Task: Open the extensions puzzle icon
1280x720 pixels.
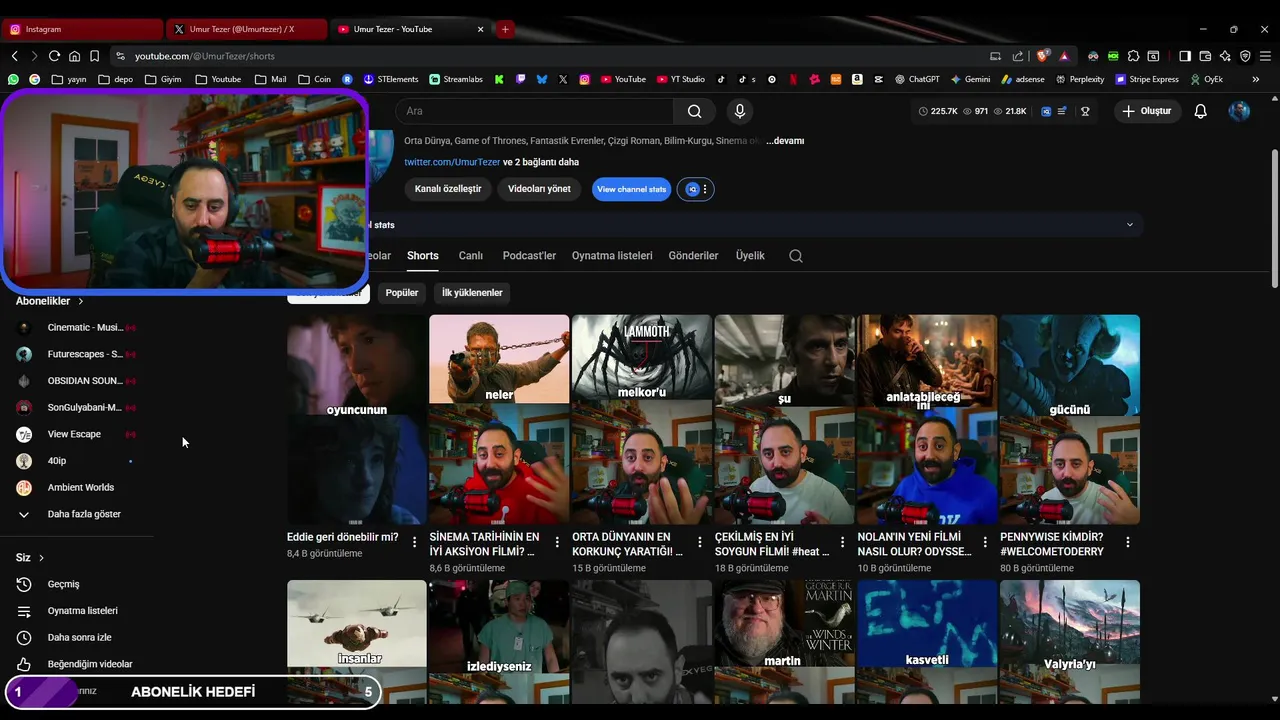Action: (x=1133, y=56)
